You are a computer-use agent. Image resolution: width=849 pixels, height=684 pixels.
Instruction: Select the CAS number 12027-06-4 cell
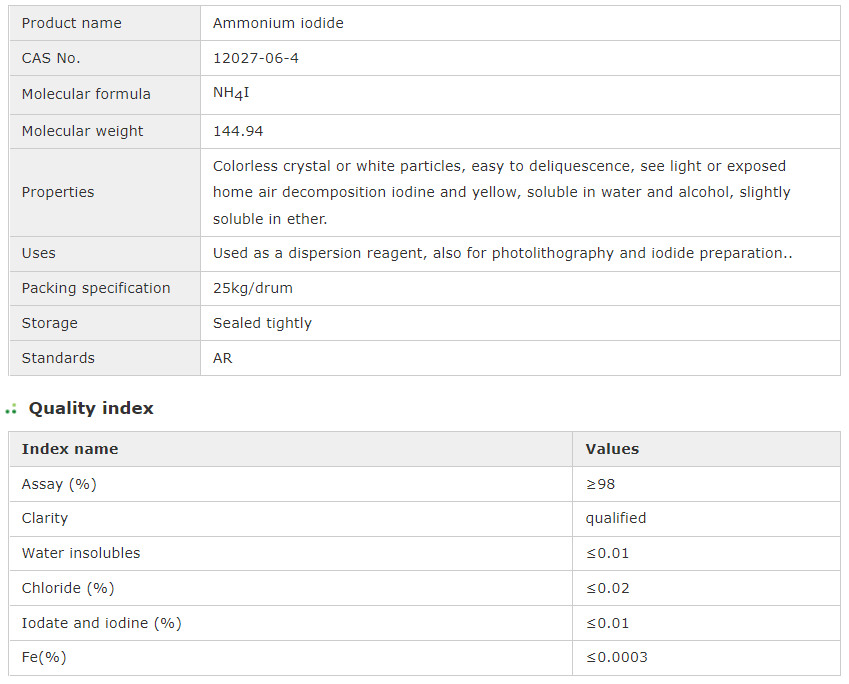coord(256,58)
